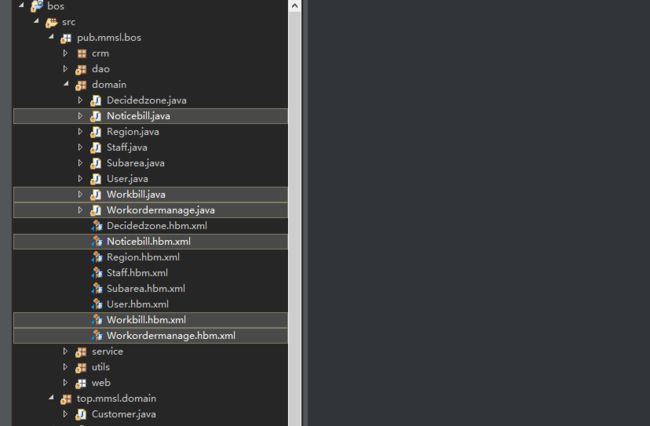Click the Subarea.java file icon
The height and width of the screenshot is (426, 650).
click(x=96, y=163)
